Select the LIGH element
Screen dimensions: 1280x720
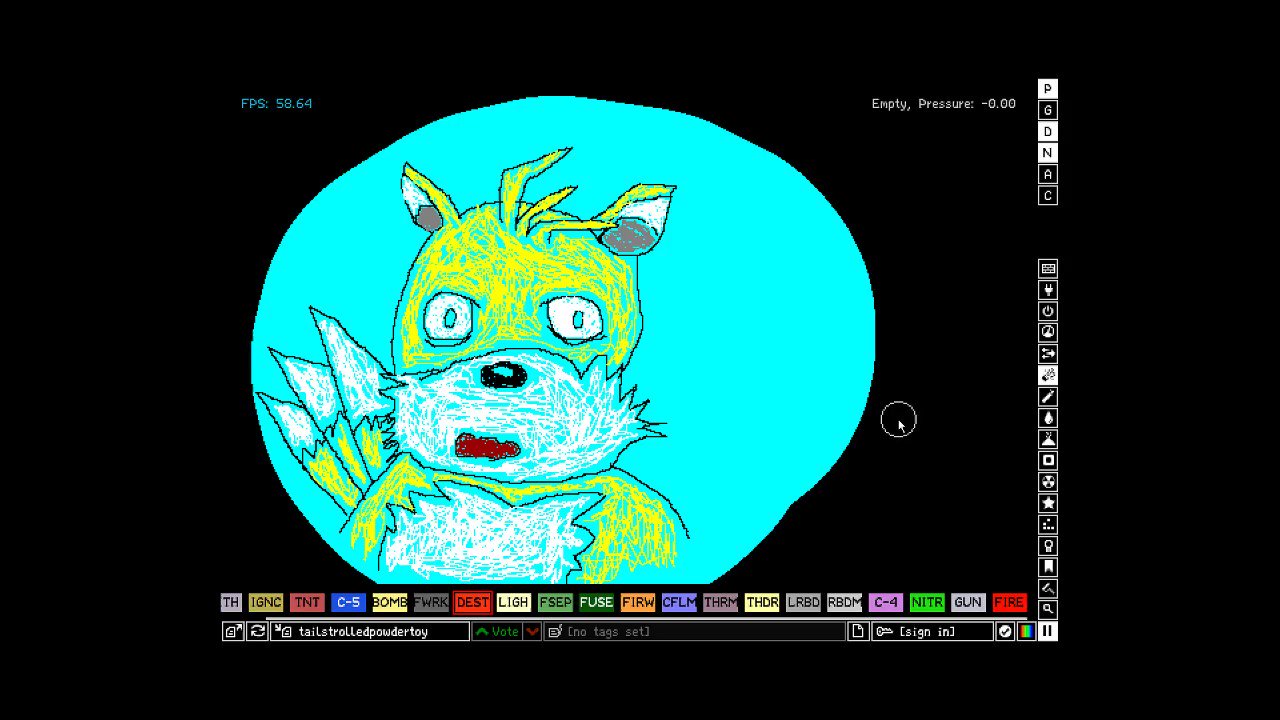pos(514,602)
